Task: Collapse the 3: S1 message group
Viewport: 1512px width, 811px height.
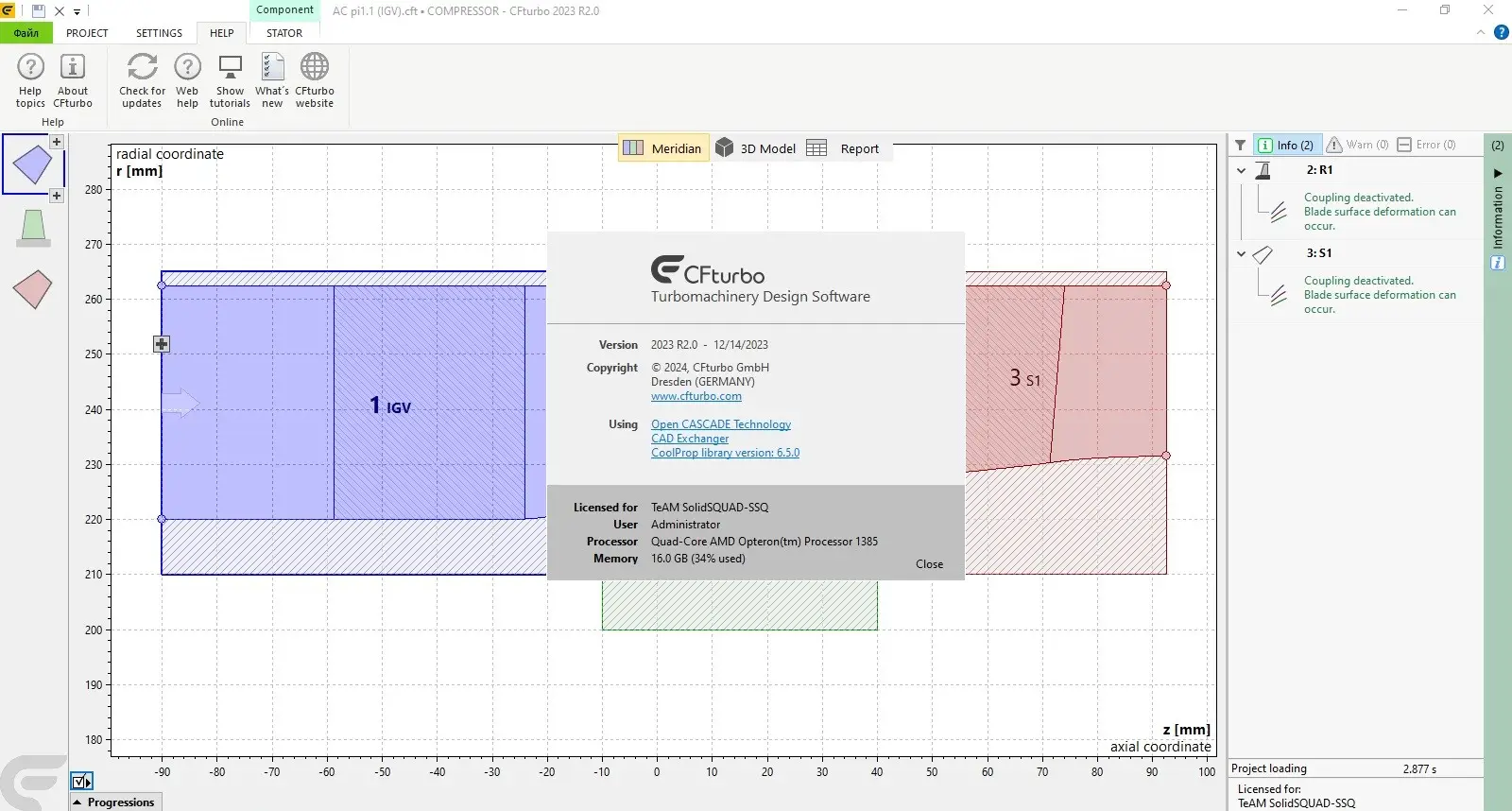Action: pos(1241,254)
